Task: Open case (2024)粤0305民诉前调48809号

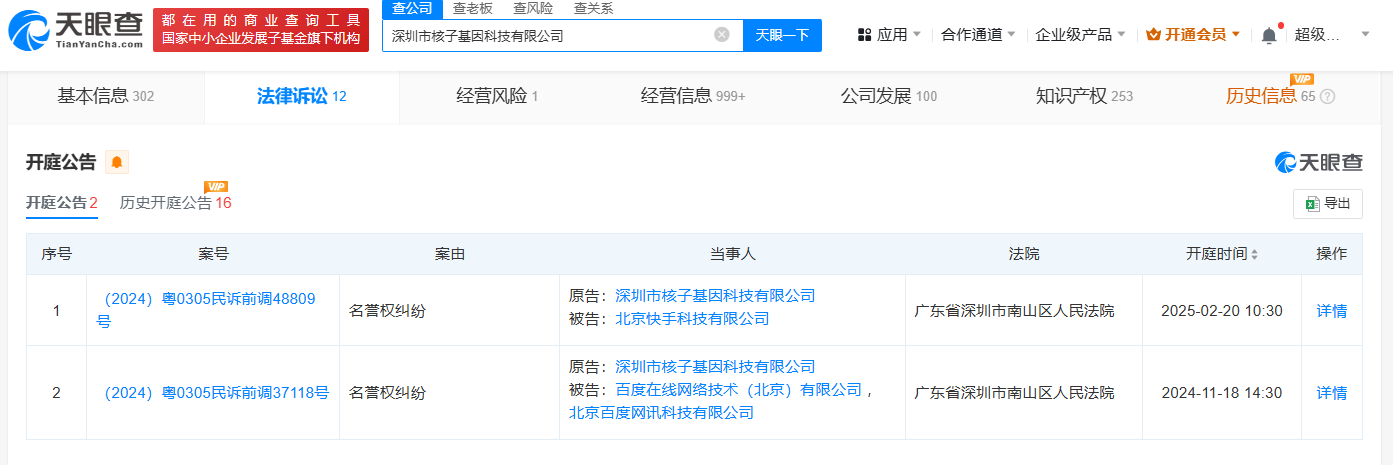Action: pyautogui.click(x=206, y=310)
